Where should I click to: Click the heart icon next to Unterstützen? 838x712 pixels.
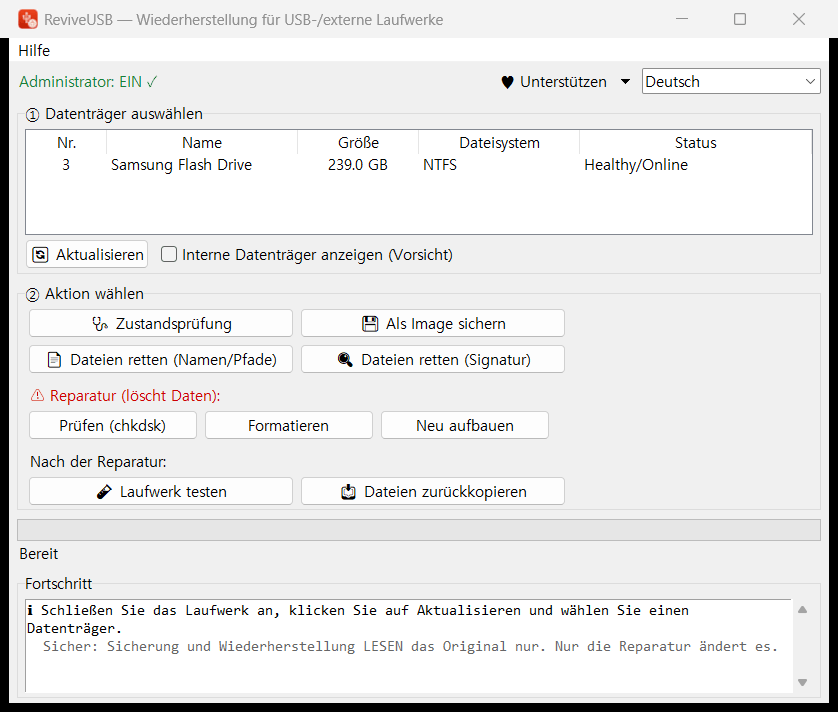click(x=507, y=82)
